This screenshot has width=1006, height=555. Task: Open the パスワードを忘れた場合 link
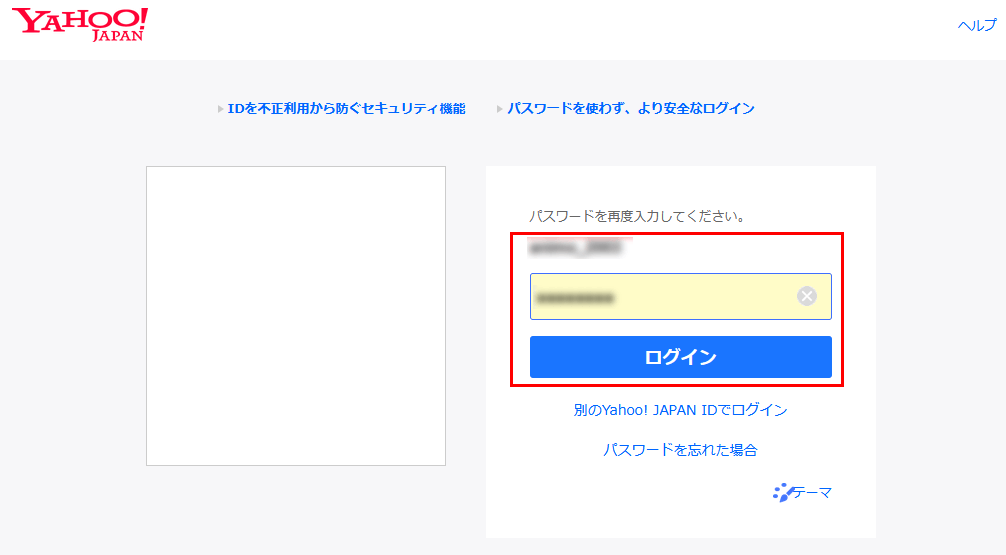680,450
